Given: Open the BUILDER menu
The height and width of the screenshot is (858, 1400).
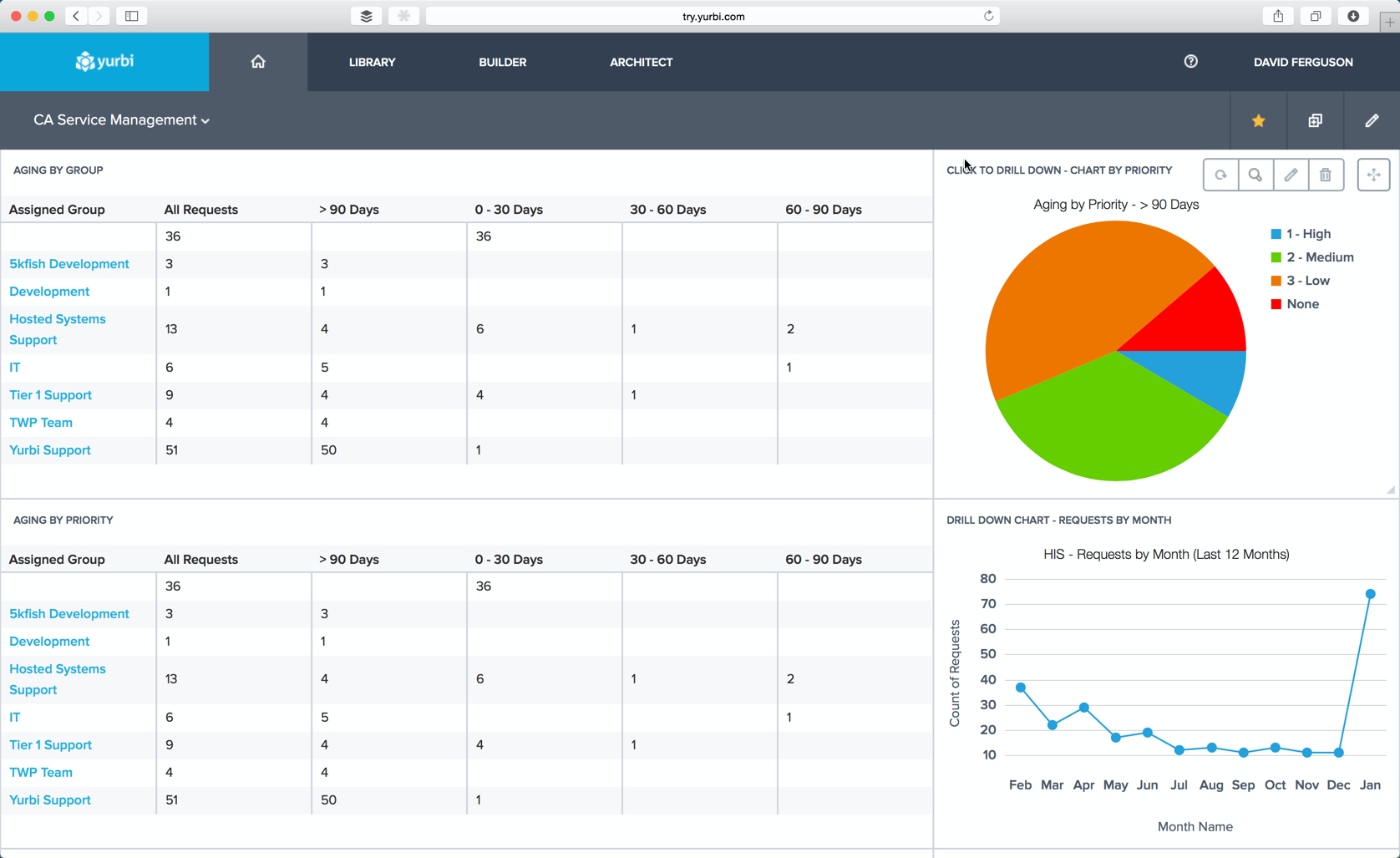Looking at the screenshot, I should point(503,62).
